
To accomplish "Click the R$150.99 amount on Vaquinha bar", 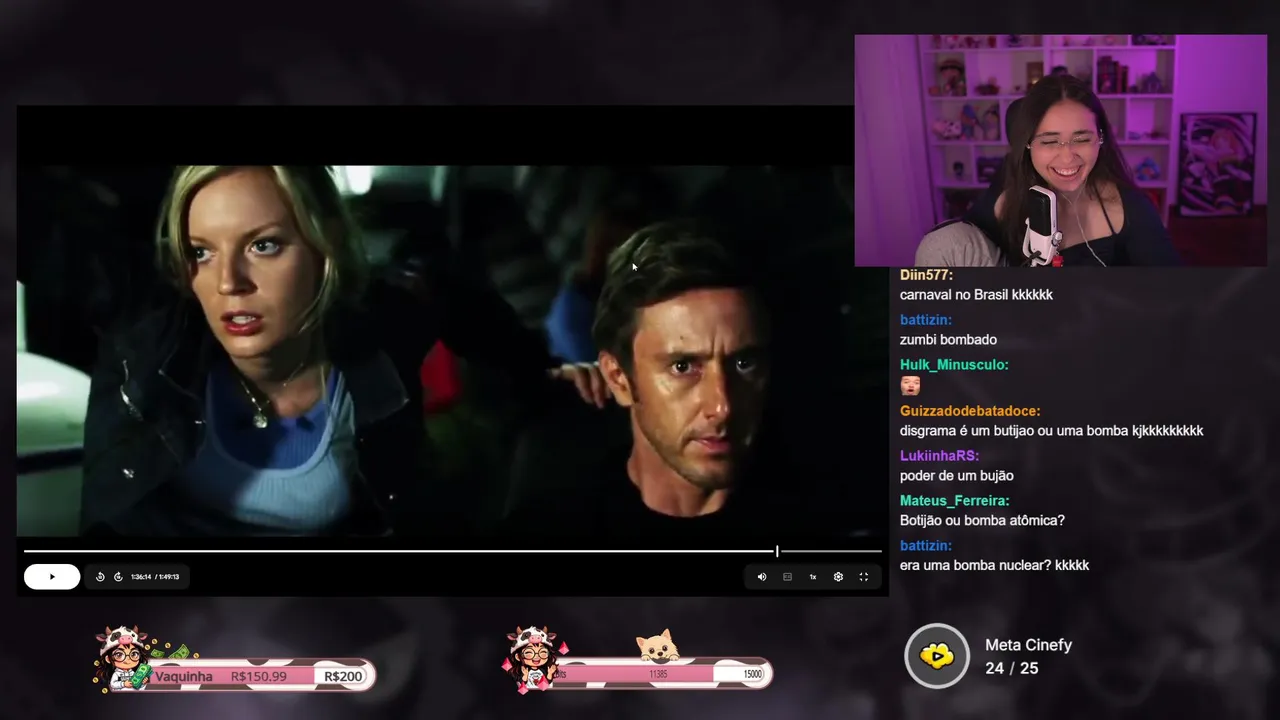I will 258,677.
